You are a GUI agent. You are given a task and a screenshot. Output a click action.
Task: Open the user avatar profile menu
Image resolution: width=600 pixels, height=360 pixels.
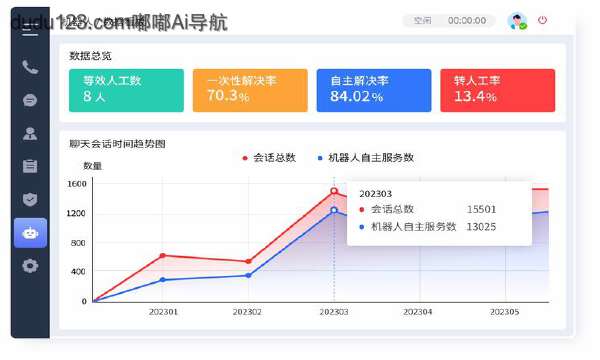pyautogui.click(x=517, y=21)
